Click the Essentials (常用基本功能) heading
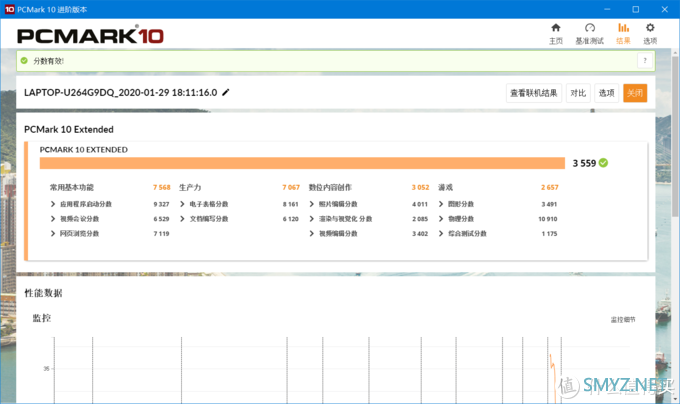Screen dimensions: 680x404 pyautogui.click(x=72, y=187)
